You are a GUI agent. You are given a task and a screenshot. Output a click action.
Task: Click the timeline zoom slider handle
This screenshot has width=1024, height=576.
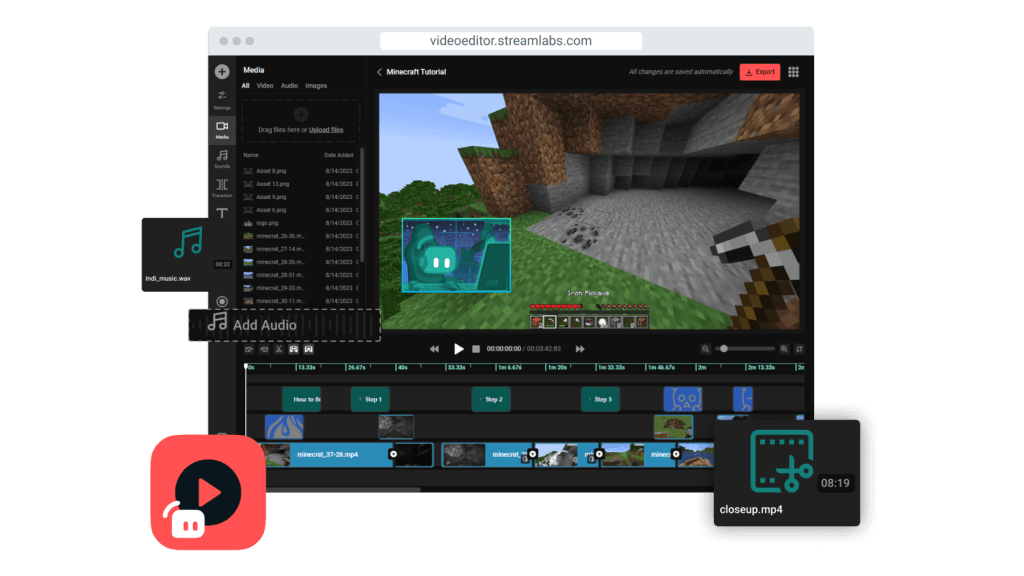(x=724, y=349)
